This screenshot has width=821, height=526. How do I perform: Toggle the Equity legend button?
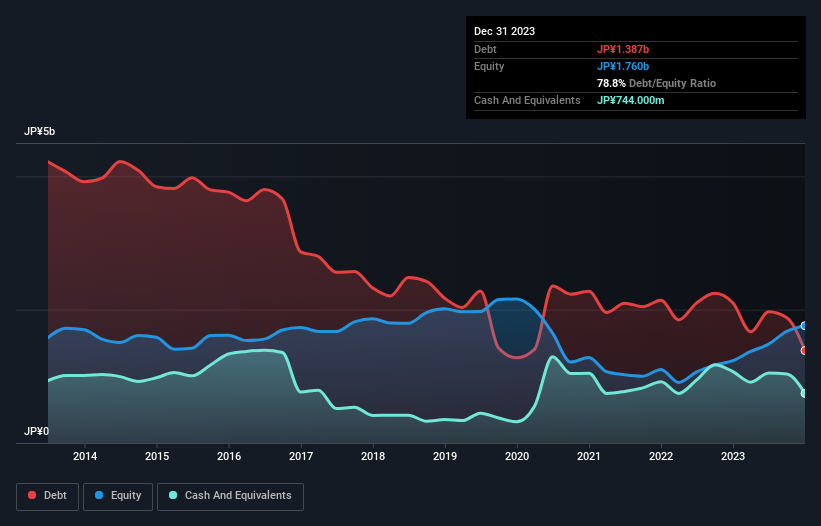click(x=118, y=496)
